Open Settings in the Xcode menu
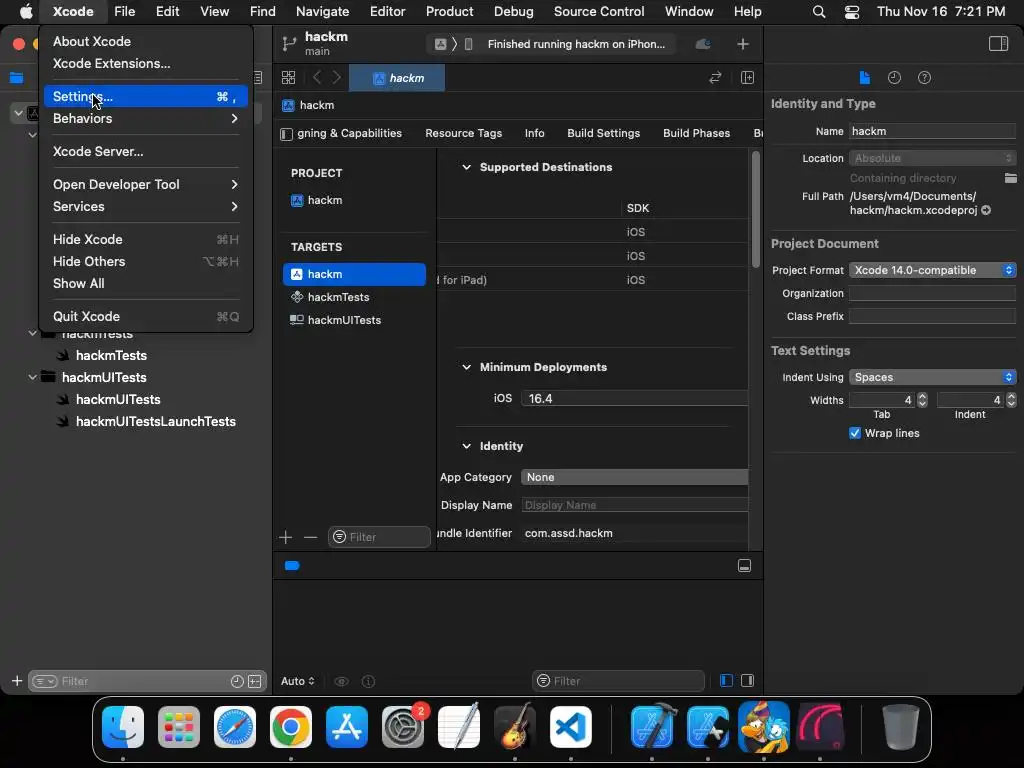This screenshot has width=1024, height=768. pyautogui.click(x=146, y=97)
